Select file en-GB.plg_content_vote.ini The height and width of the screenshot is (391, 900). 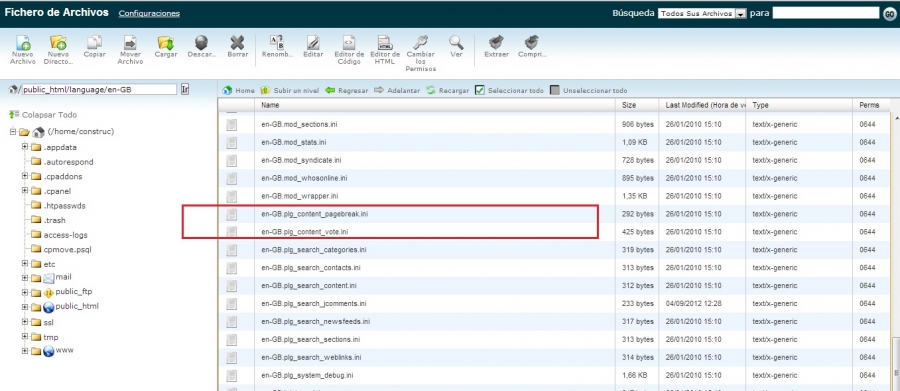click(x=305, y=232)
